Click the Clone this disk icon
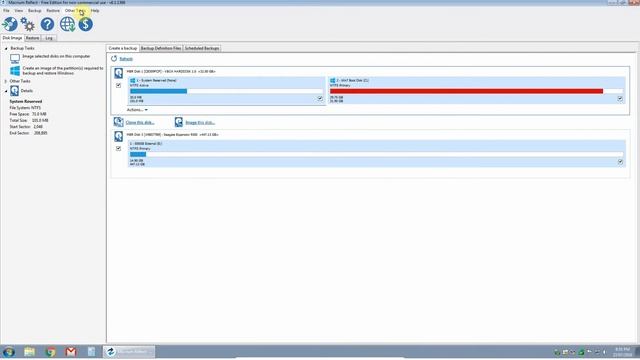 click(118, 122)
